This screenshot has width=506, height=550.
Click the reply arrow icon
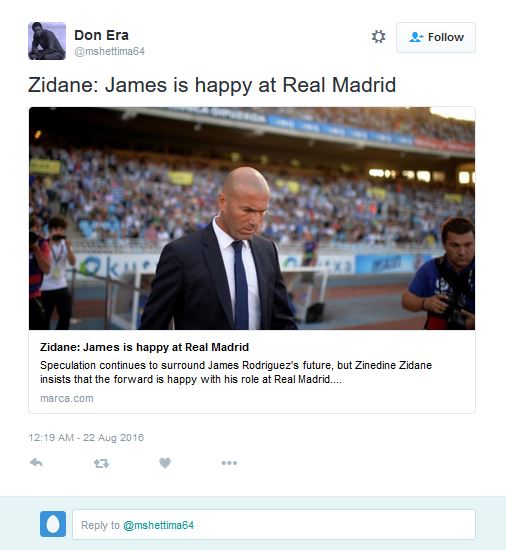[36, 463]
